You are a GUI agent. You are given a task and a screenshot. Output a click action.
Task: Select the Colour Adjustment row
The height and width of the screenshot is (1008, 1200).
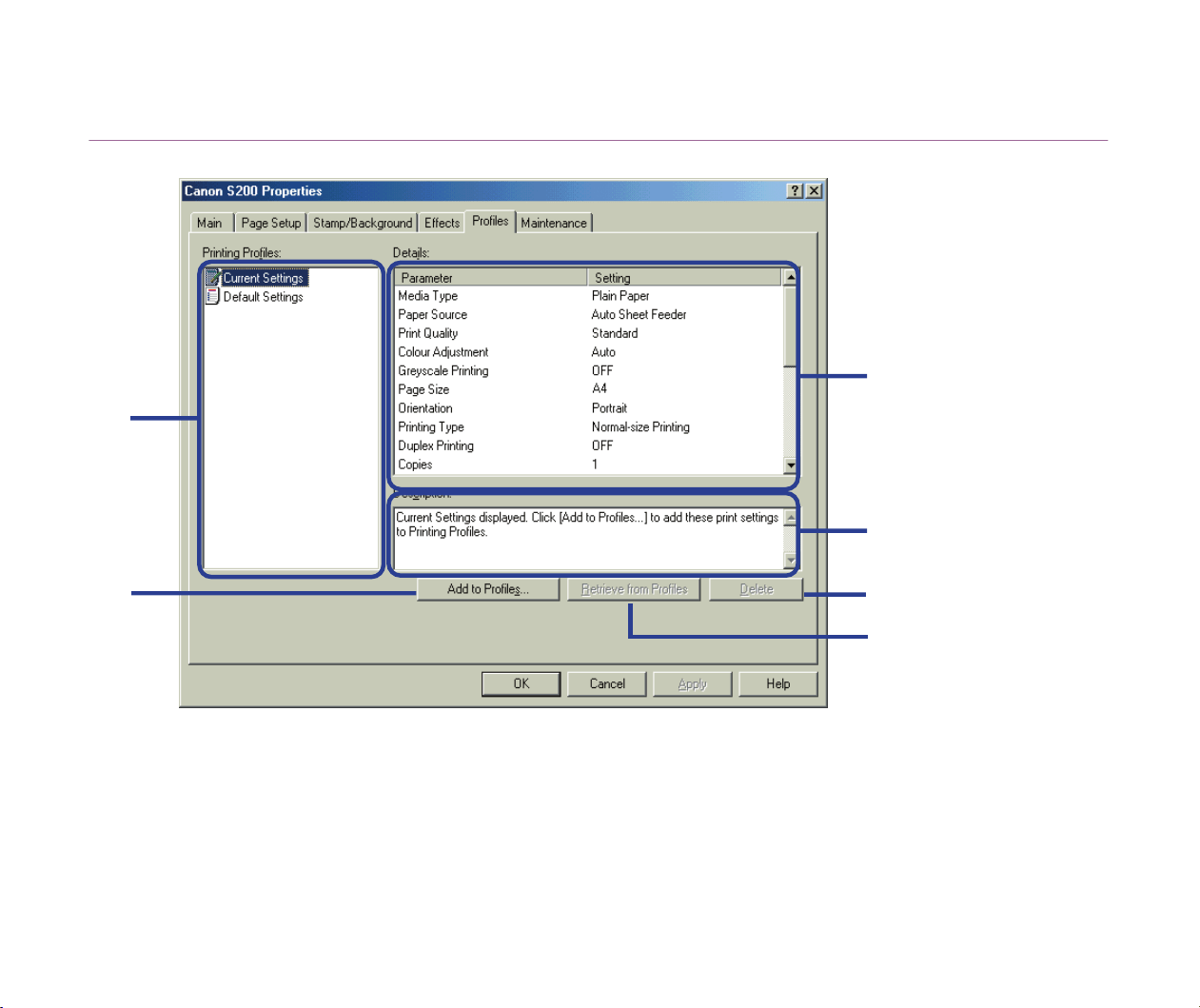(589, 352)
